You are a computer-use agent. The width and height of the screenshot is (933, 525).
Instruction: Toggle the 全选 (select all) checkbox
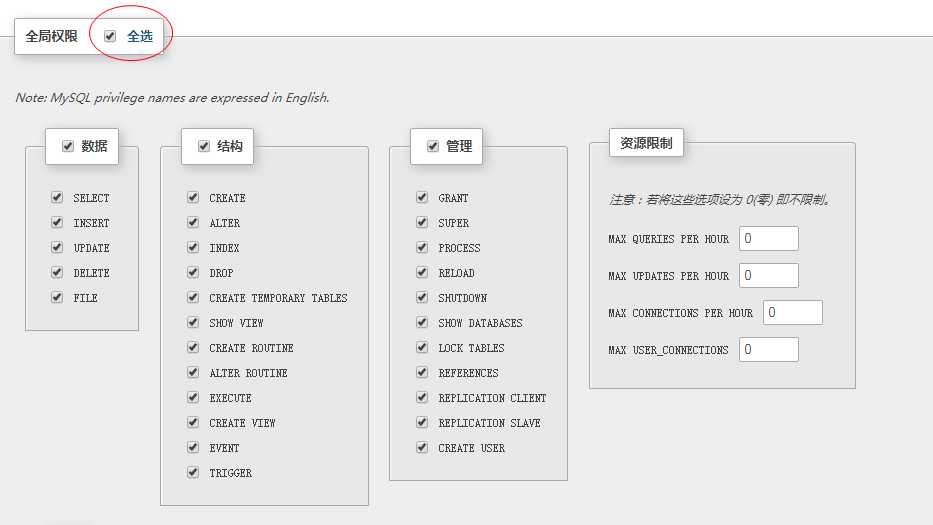(110, 36)
